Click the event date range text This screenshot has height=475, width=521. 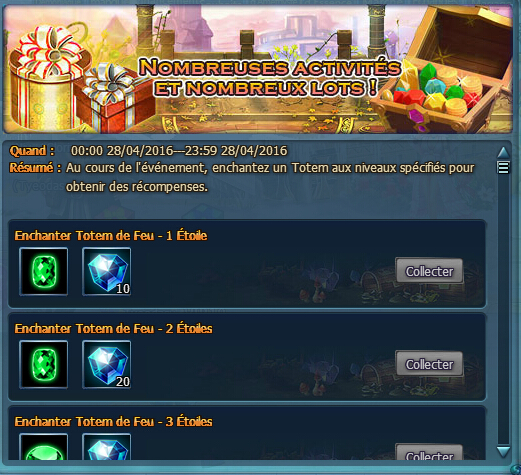coord(179,151)
